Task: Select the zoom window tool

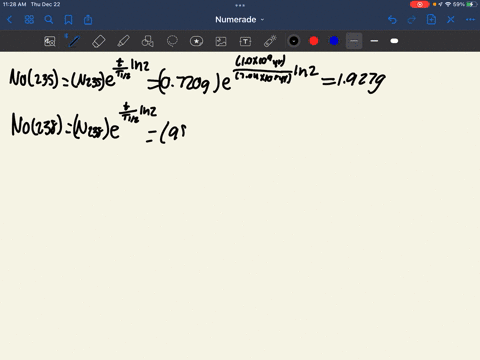Action: 50,41
